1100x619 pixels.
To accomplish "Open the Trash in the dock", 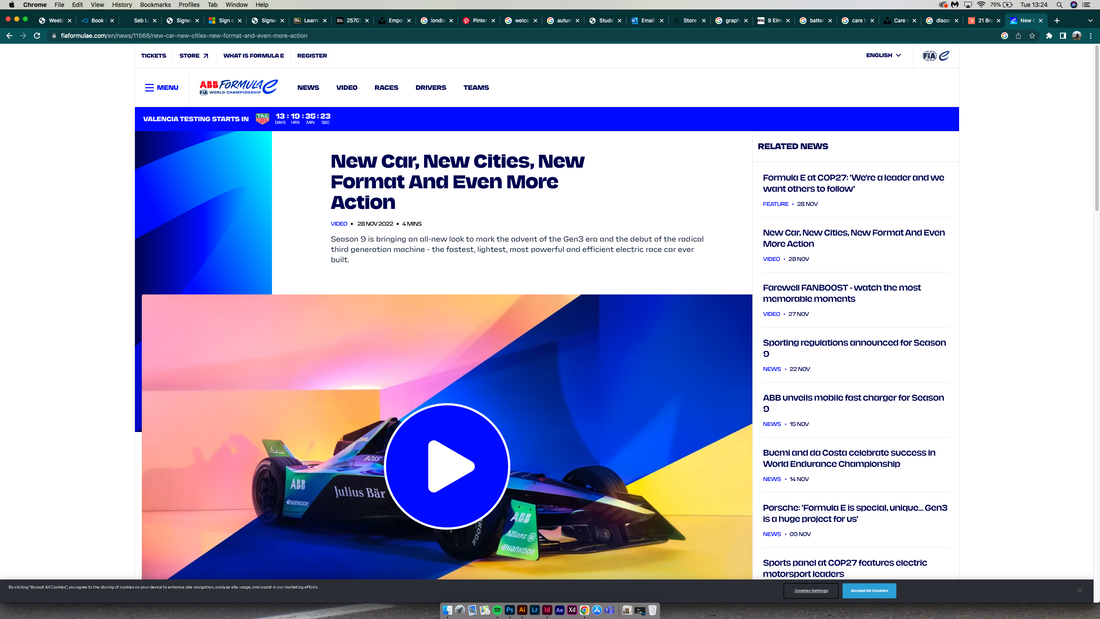I will point(652,611).
